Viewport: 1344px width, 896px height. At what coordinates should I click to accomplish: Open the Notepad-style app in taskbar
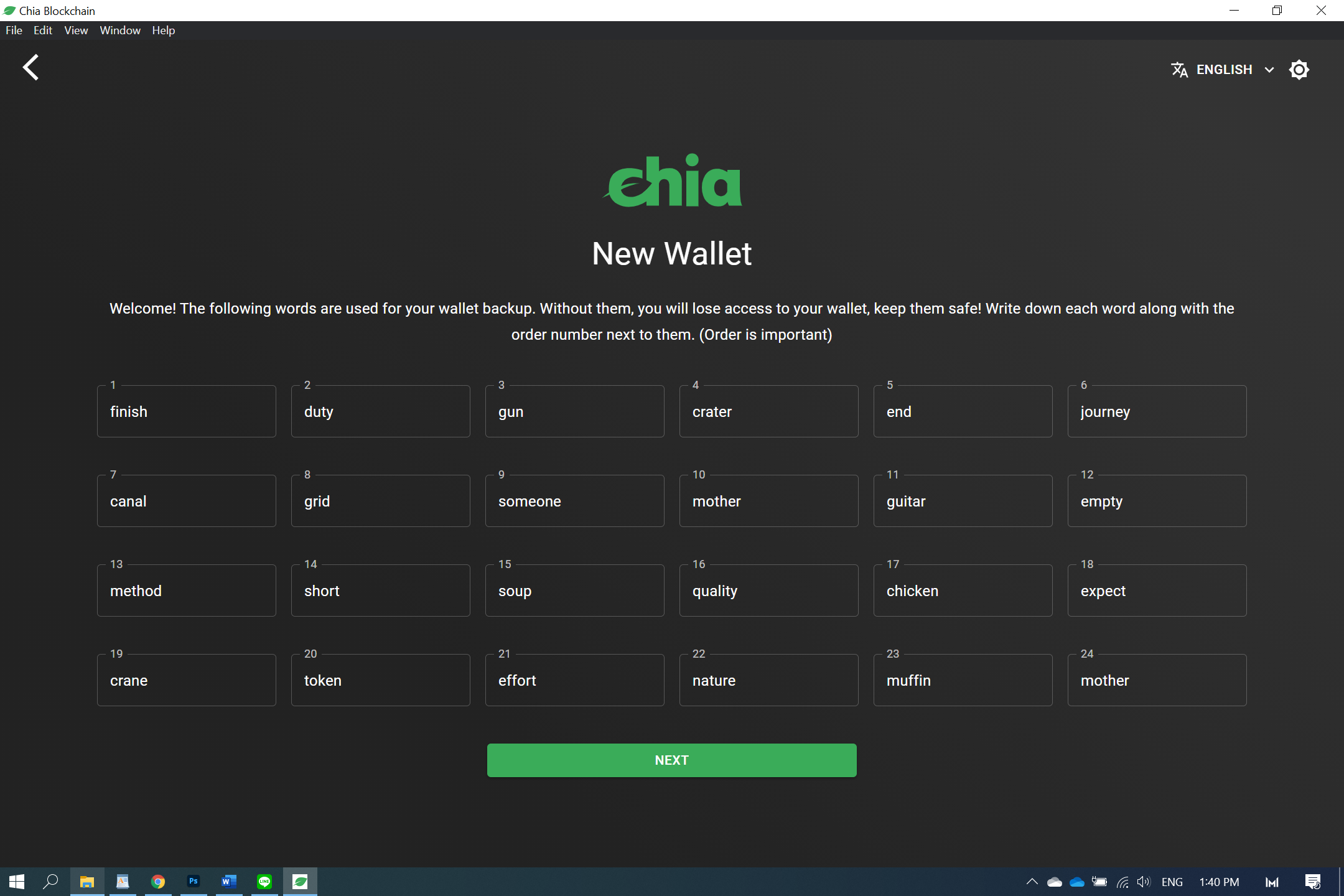[x=123, y=882]
